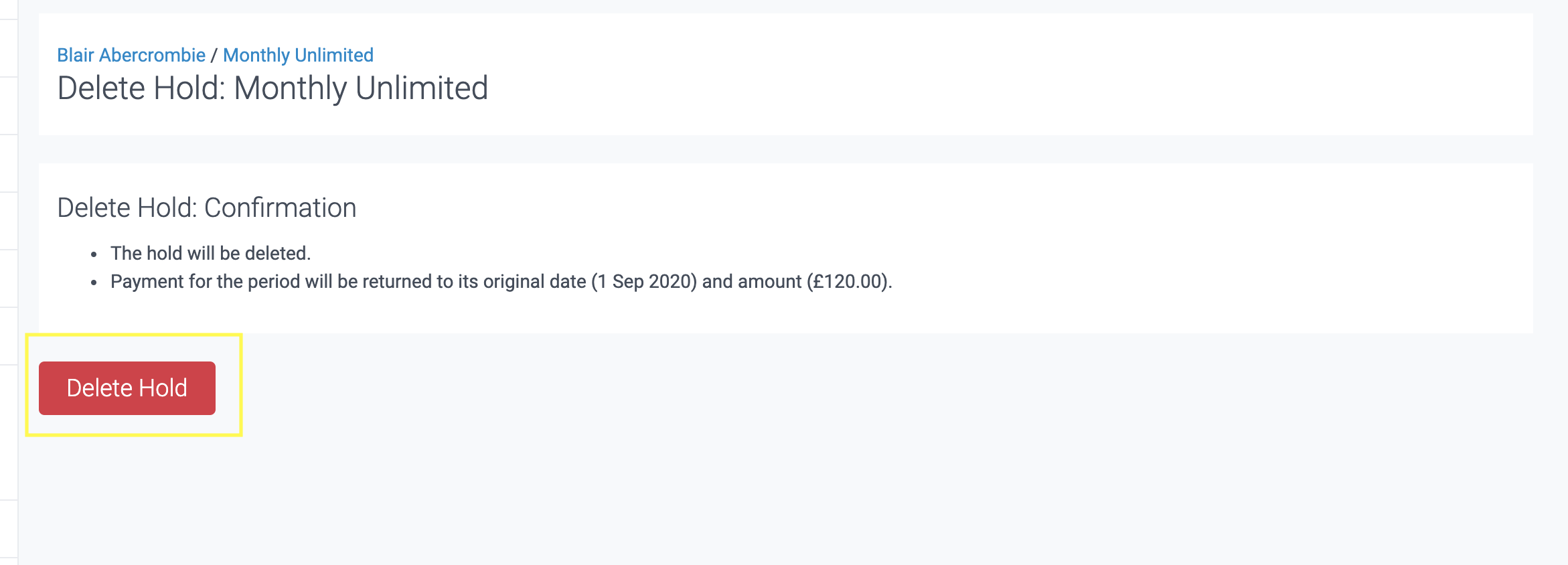The width and height of the screenshot is (1568, 565).
Task: Click the 'Delete Hold: Monthly Unlimited' page title
Action: point(272,88)
